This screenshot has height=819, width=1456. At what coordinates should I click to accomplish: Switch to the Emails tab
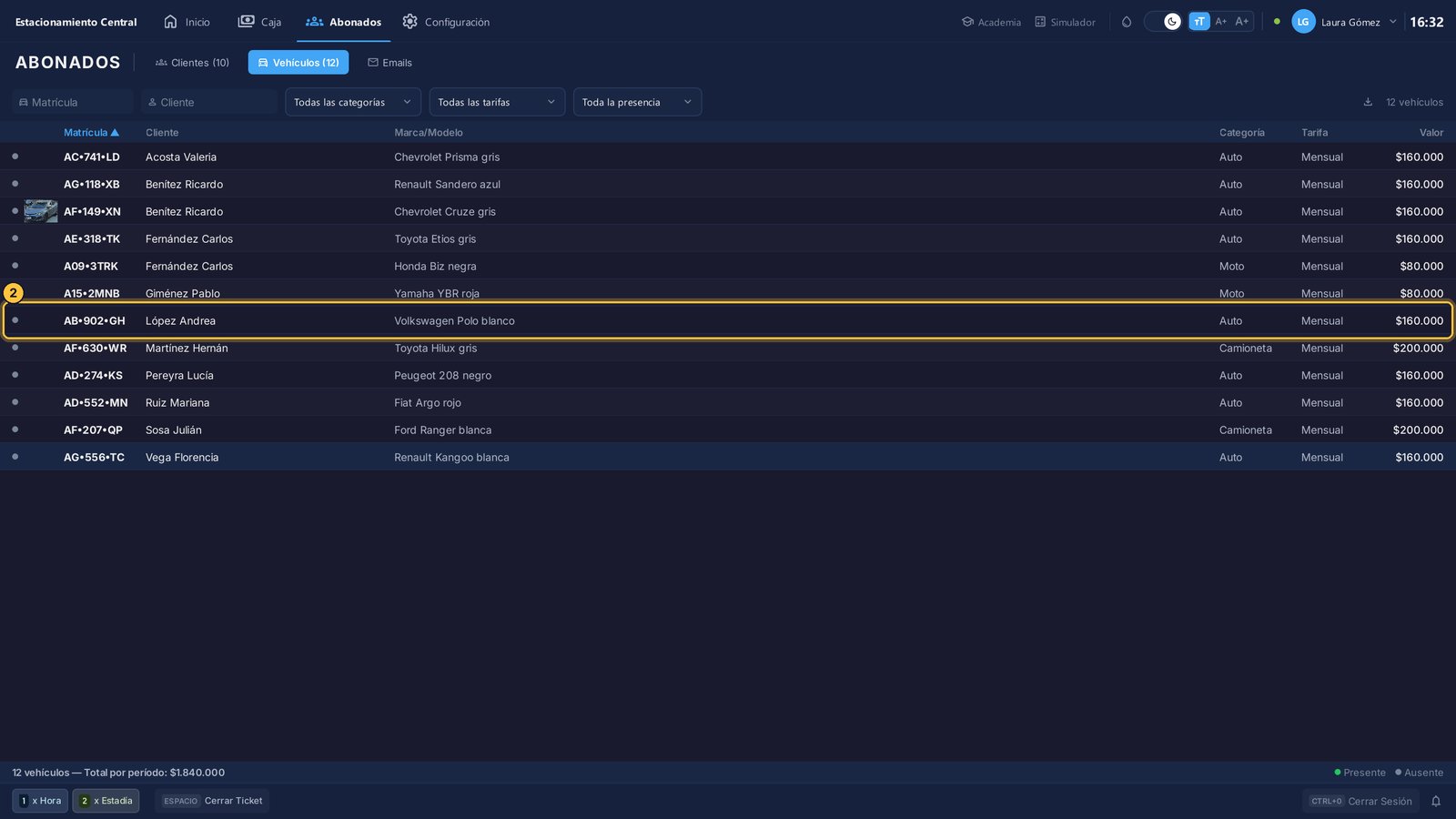[x=389, y=63]
